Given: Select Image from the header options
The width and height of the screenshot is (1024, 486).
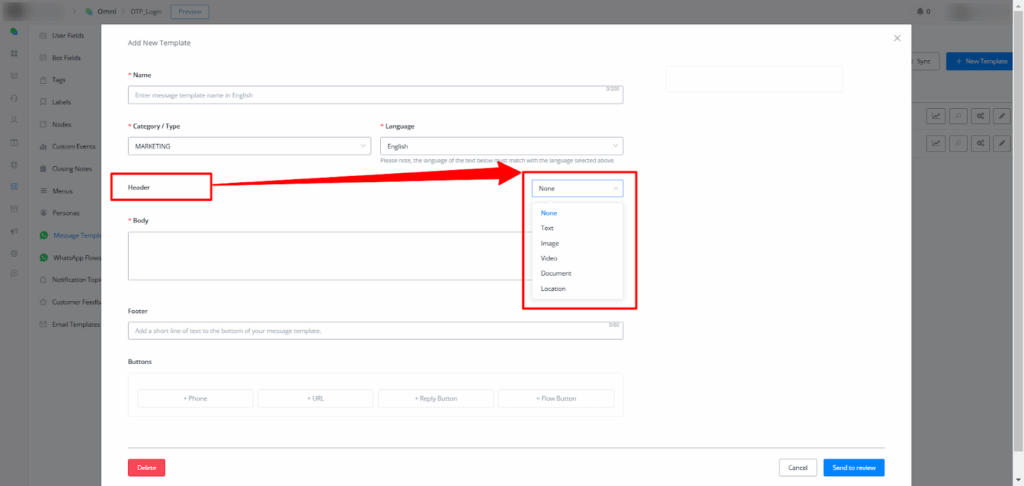Looking at the screenshot, I should (x=549, y=243).
